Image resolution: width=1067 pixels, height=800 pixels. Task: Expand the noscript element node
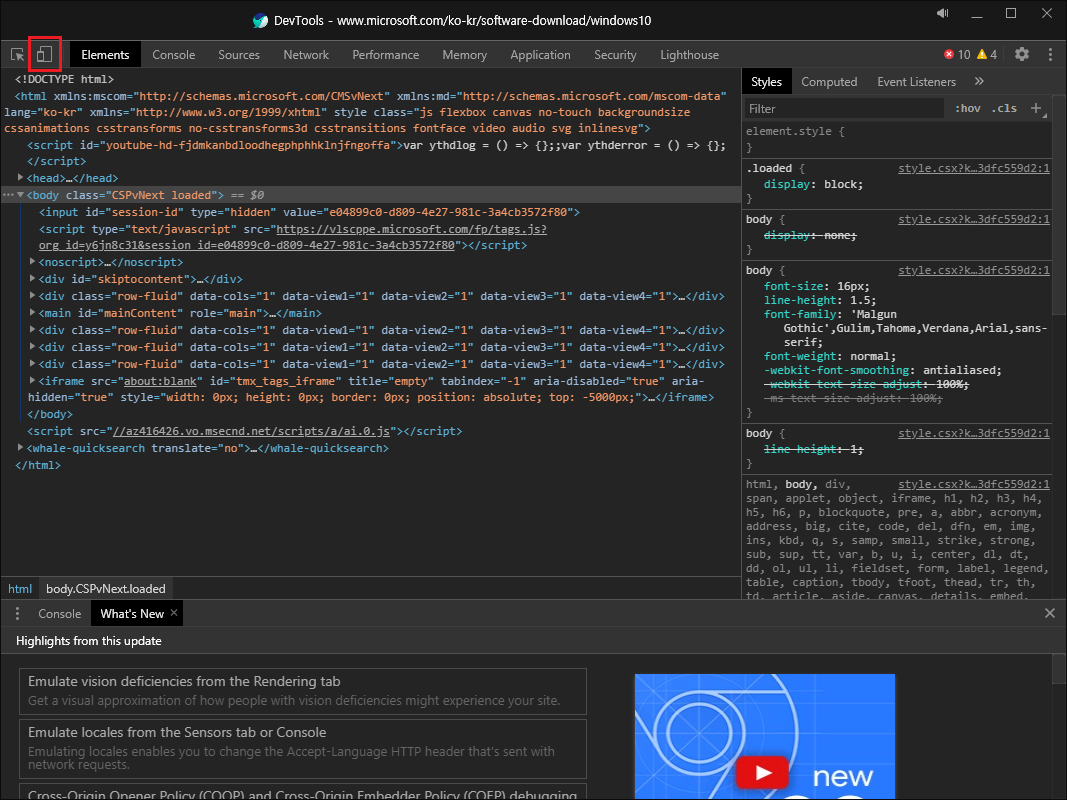(32, 262)
